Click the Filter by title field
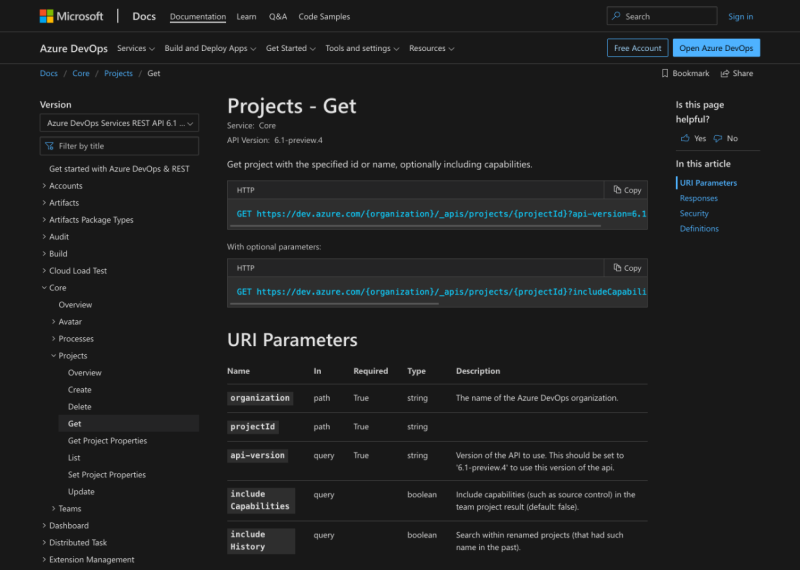Screen dimensions: 800x570 [119, 146]
